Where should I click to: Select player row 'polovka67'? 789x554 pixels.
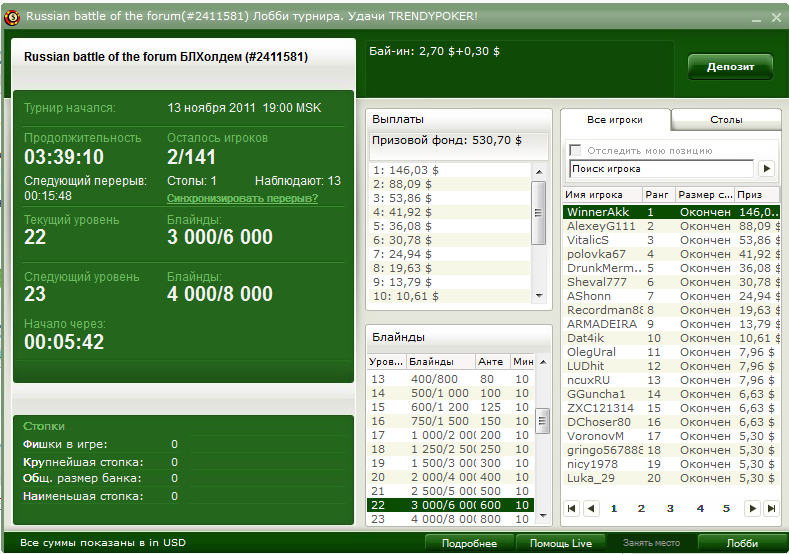click(x=671, y=254)
